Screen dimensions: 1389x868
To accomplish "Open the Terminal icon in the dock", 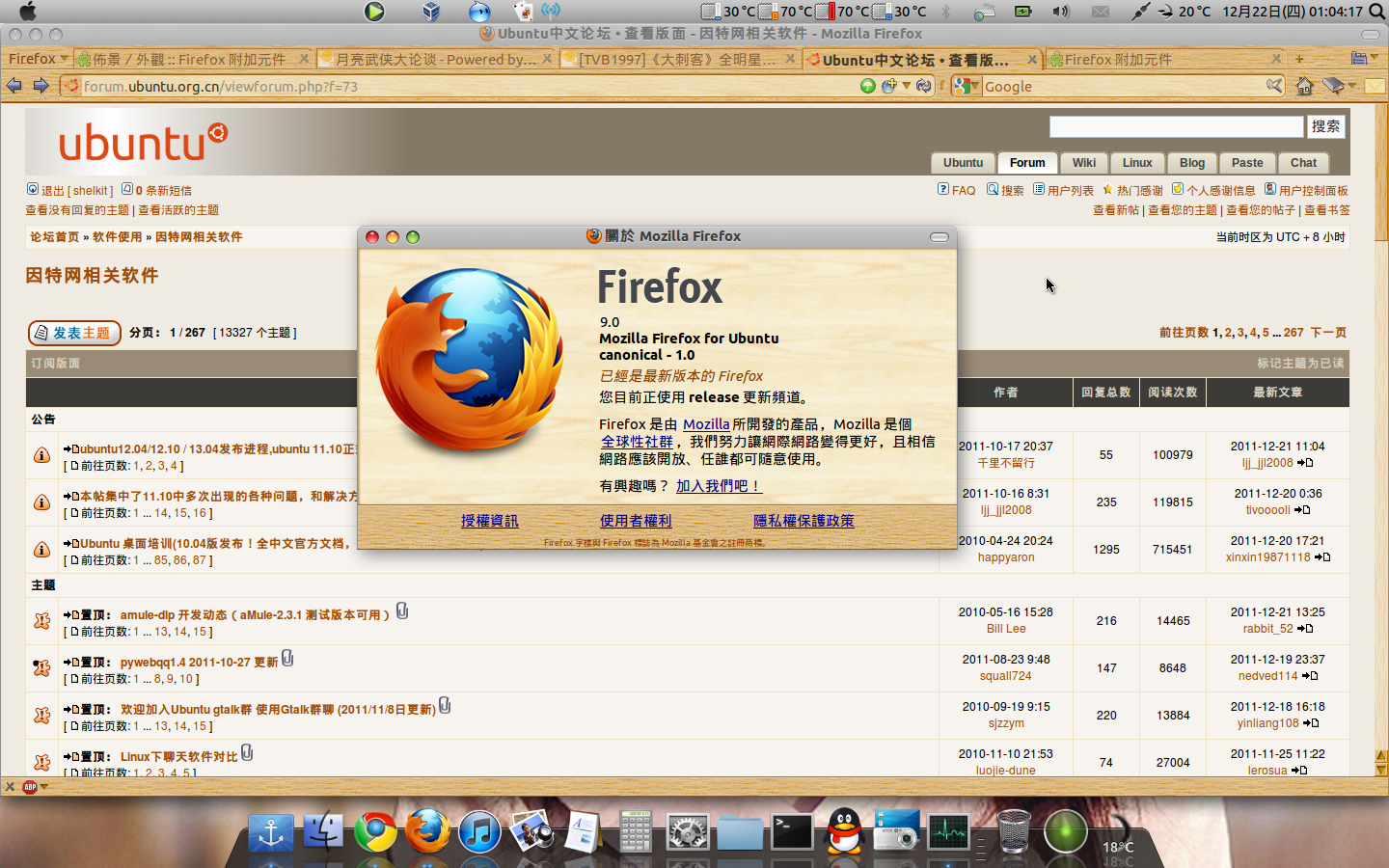I will [792, 831].
